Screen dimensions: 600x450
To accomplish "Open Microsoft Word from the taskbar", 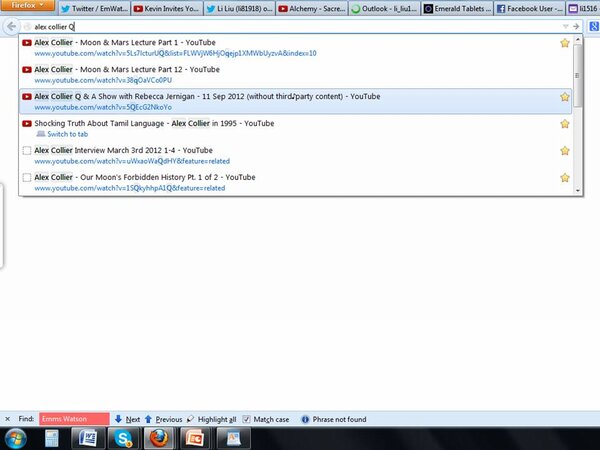I will [x=88, y=439].
